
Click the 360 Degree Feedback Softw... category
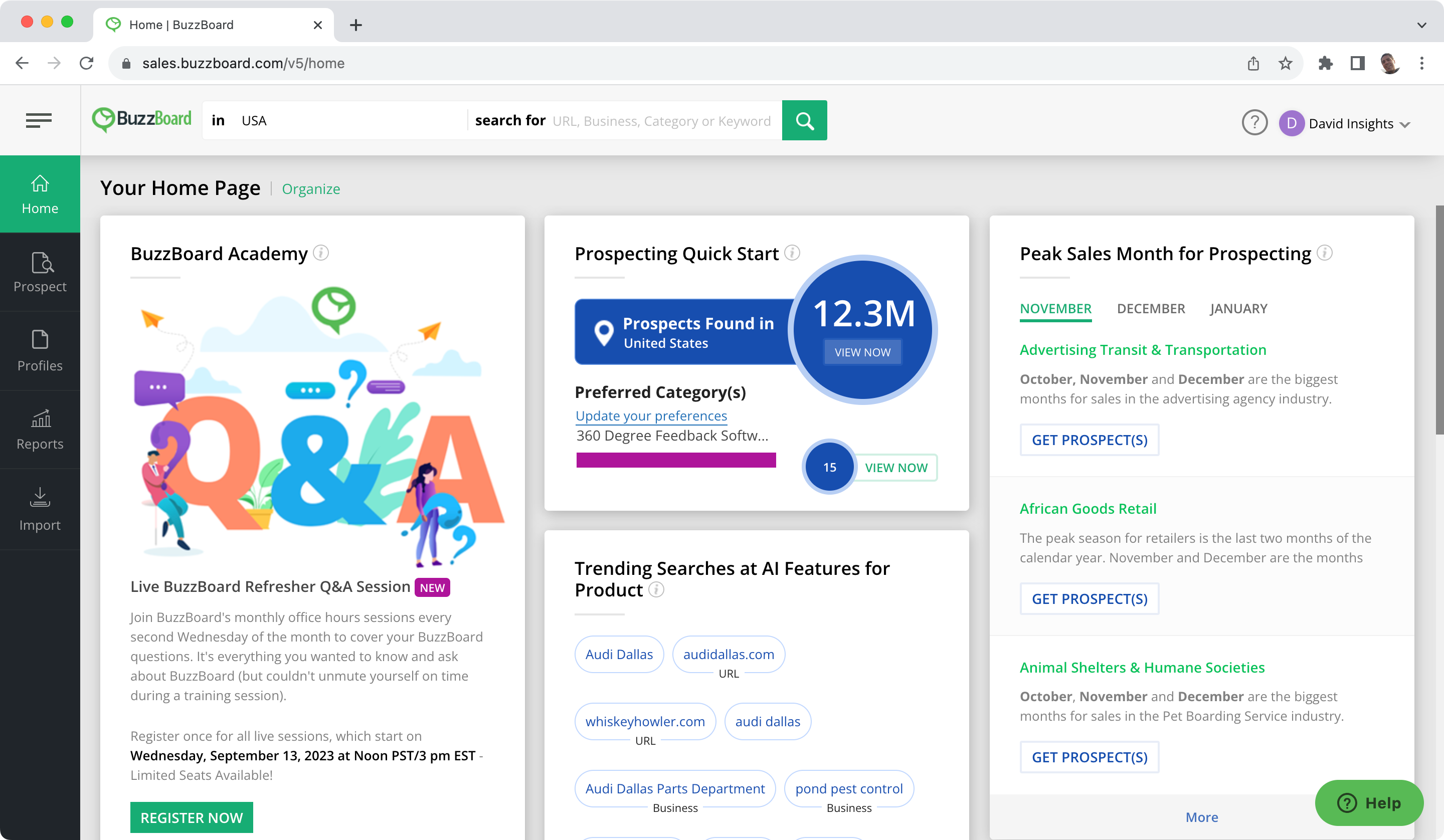pos(672,436)
